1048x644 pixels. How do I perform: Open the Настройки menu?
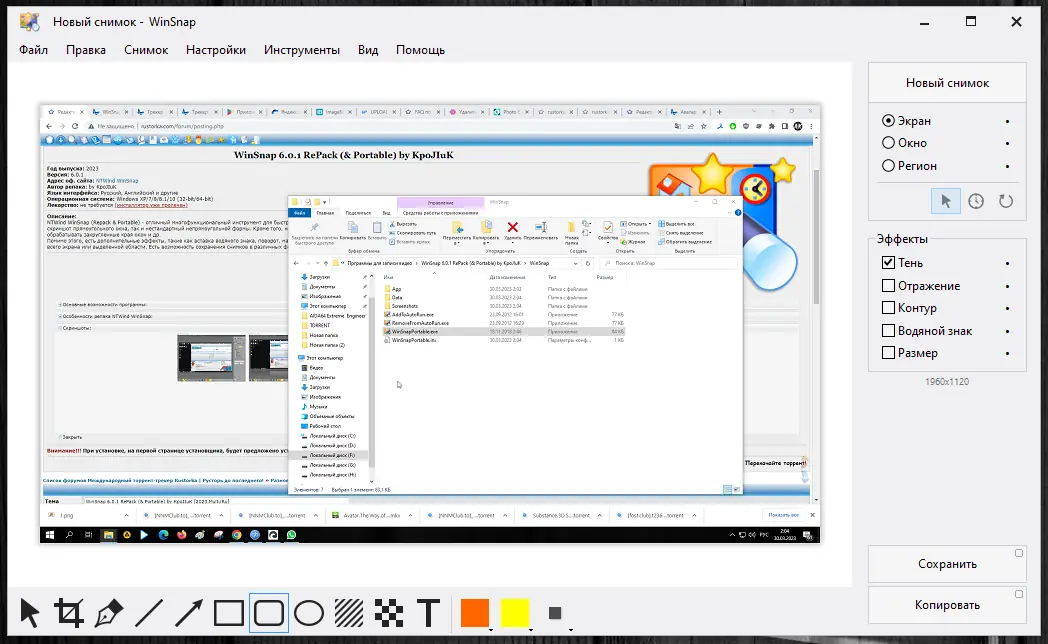(216, 49)
